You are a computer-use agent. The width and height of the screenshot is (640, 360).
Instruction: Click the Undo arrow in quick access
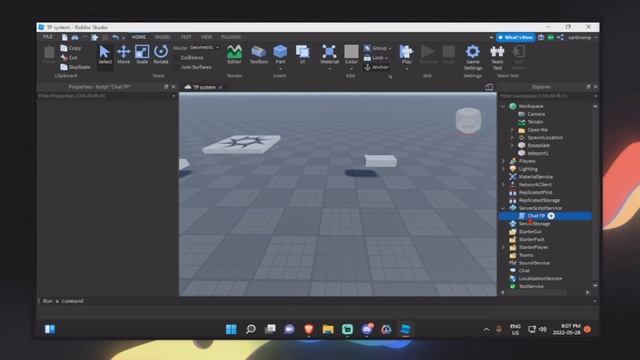click(x=116, y=37)
